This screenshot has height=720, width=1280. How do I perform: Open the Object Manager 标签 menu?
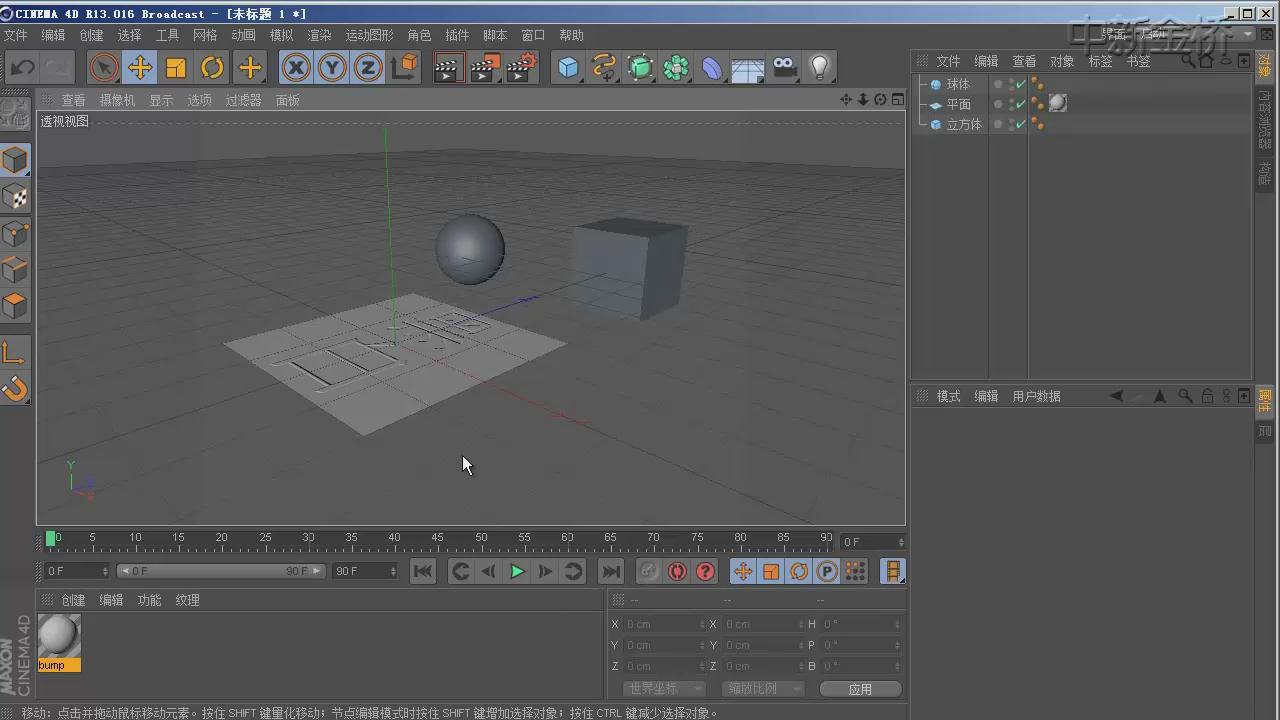pos(1100,61)
